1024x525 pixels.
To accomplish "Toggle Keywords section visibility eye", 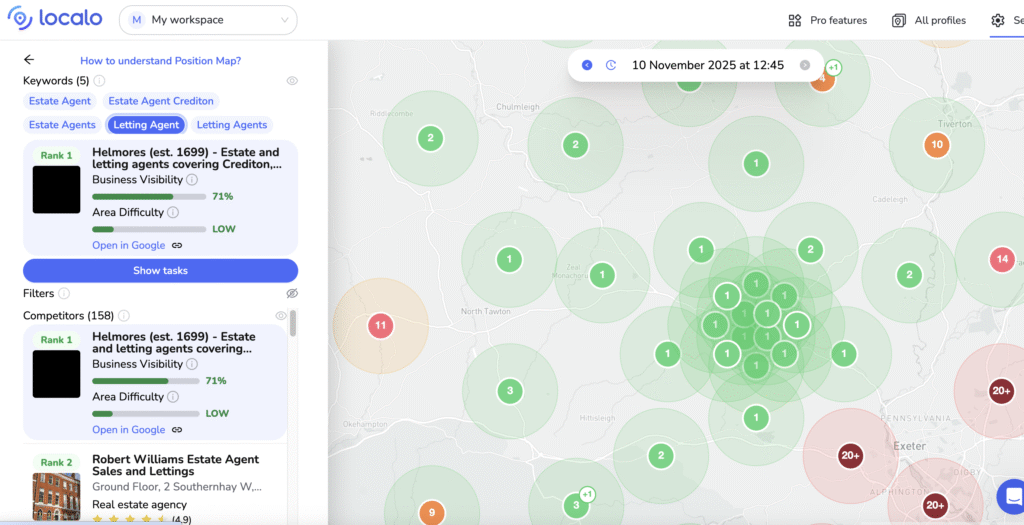I will [x=292, y=81].
